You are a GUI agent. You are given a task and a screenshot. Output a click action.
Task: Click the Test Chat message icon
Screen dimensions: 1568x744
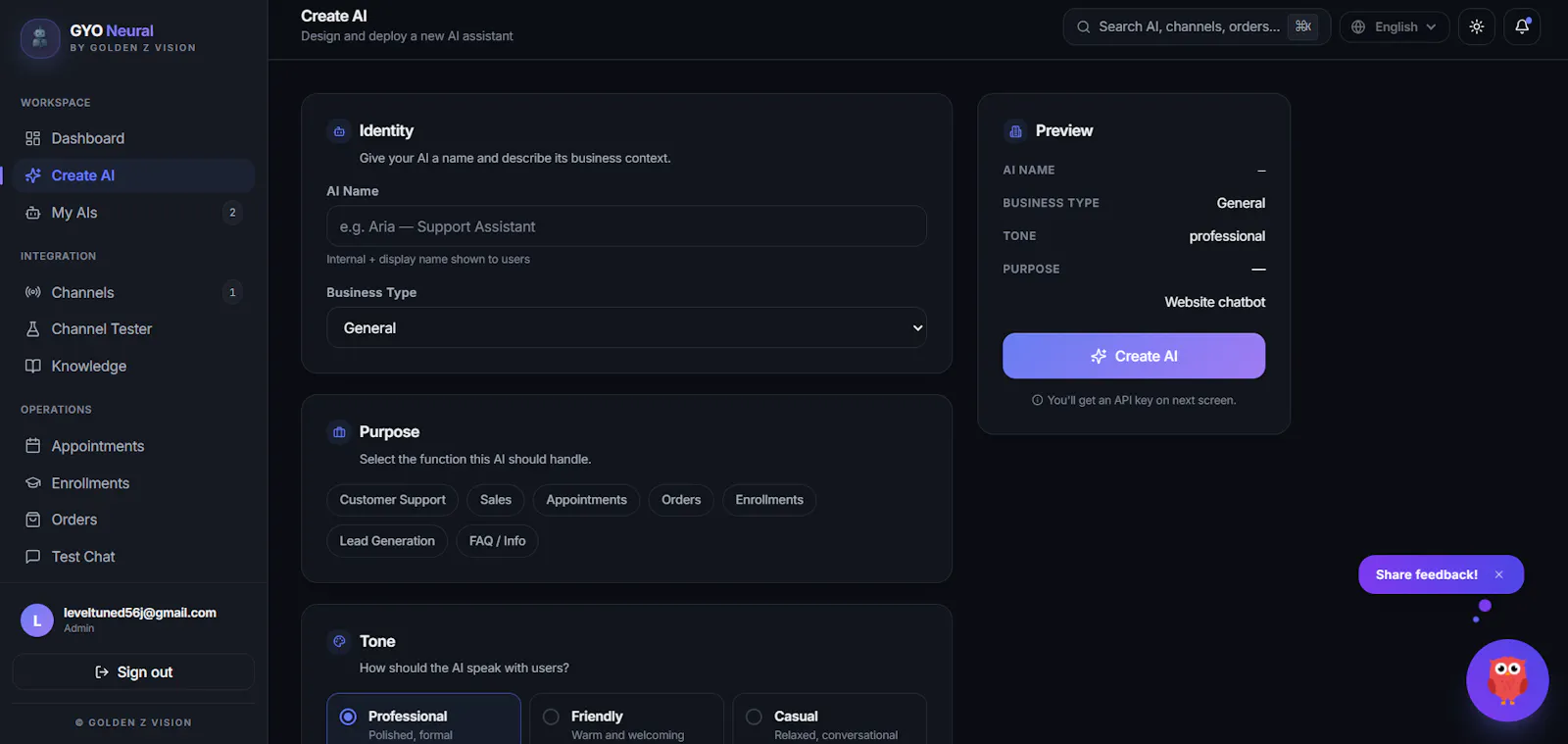pyautogui.click(x=33, y=557)
